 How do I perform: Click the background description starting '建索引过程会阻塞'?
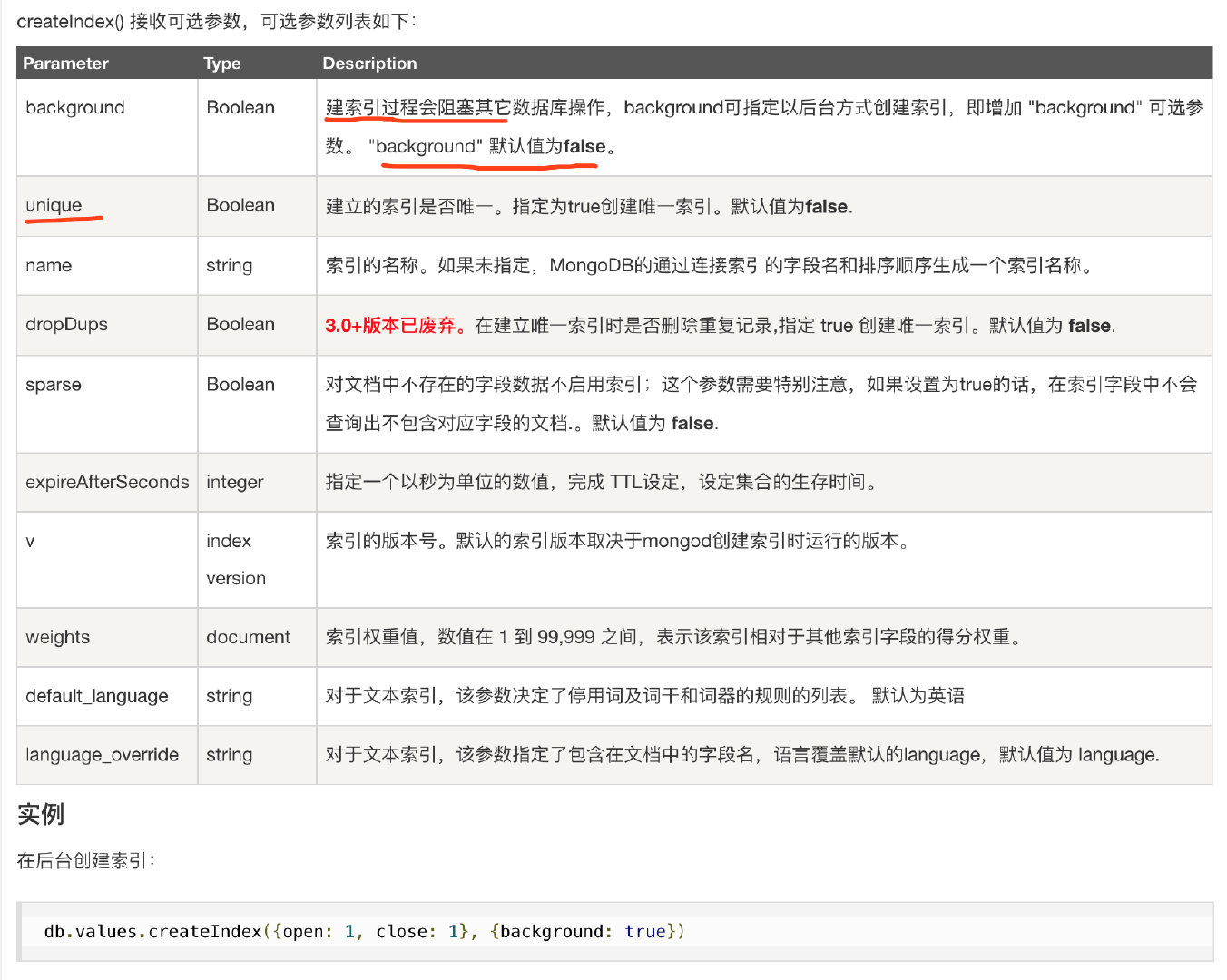764,126
